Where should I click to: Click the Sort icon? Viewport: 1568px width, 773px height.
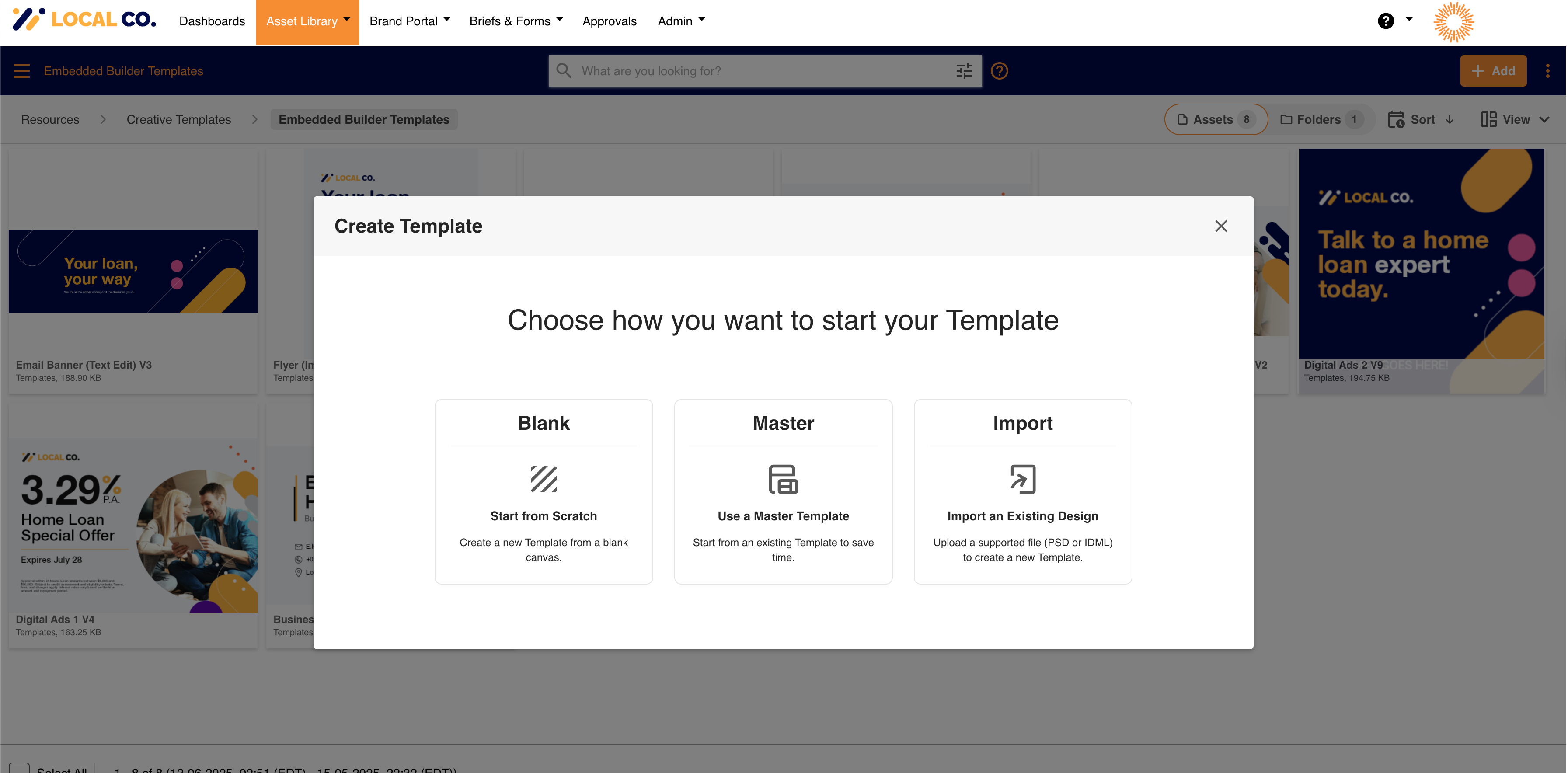point(1396,119)
